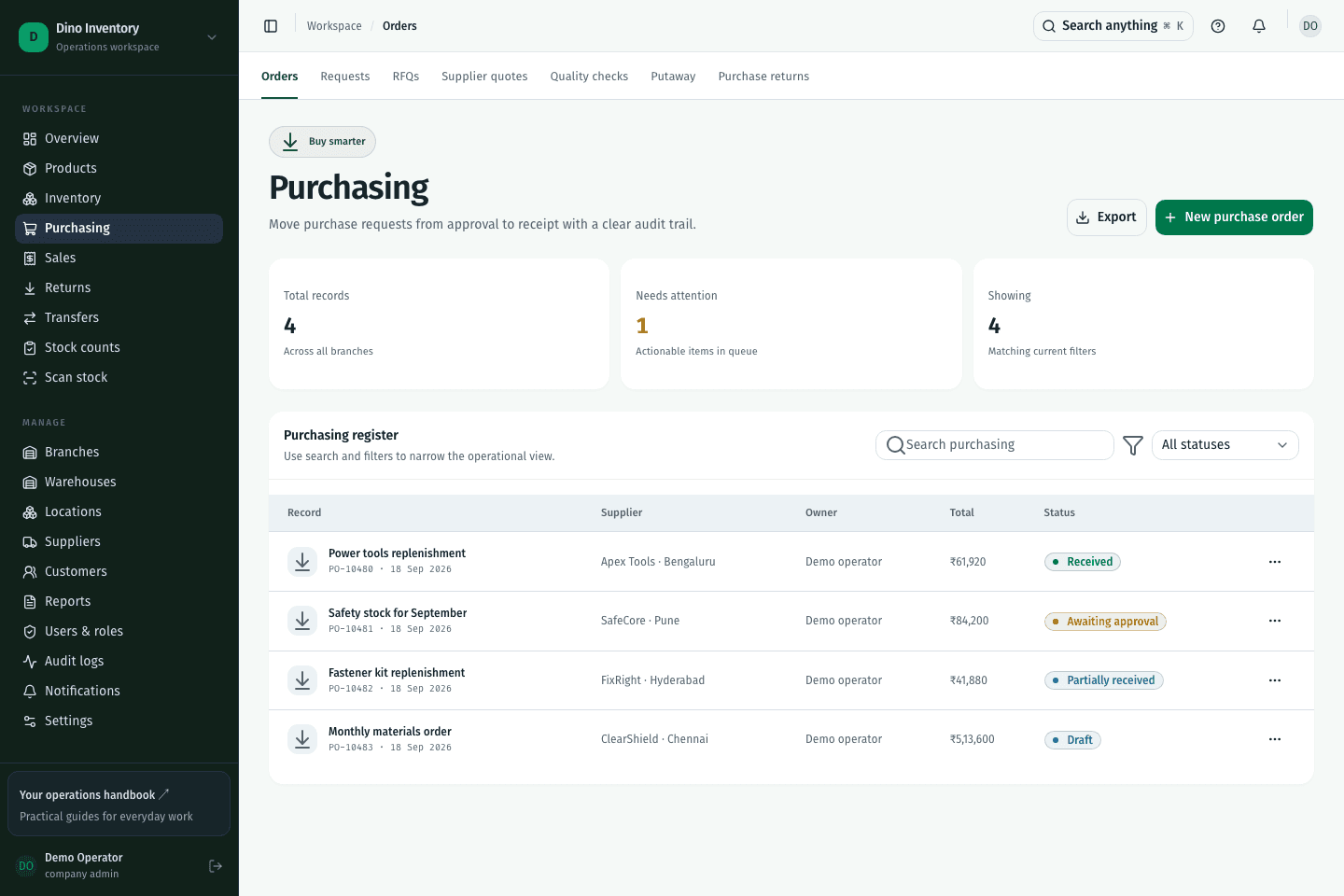1344x896 pixels.
Task: Open Inventory in sidebar
Action: click(x=119, y=198)
